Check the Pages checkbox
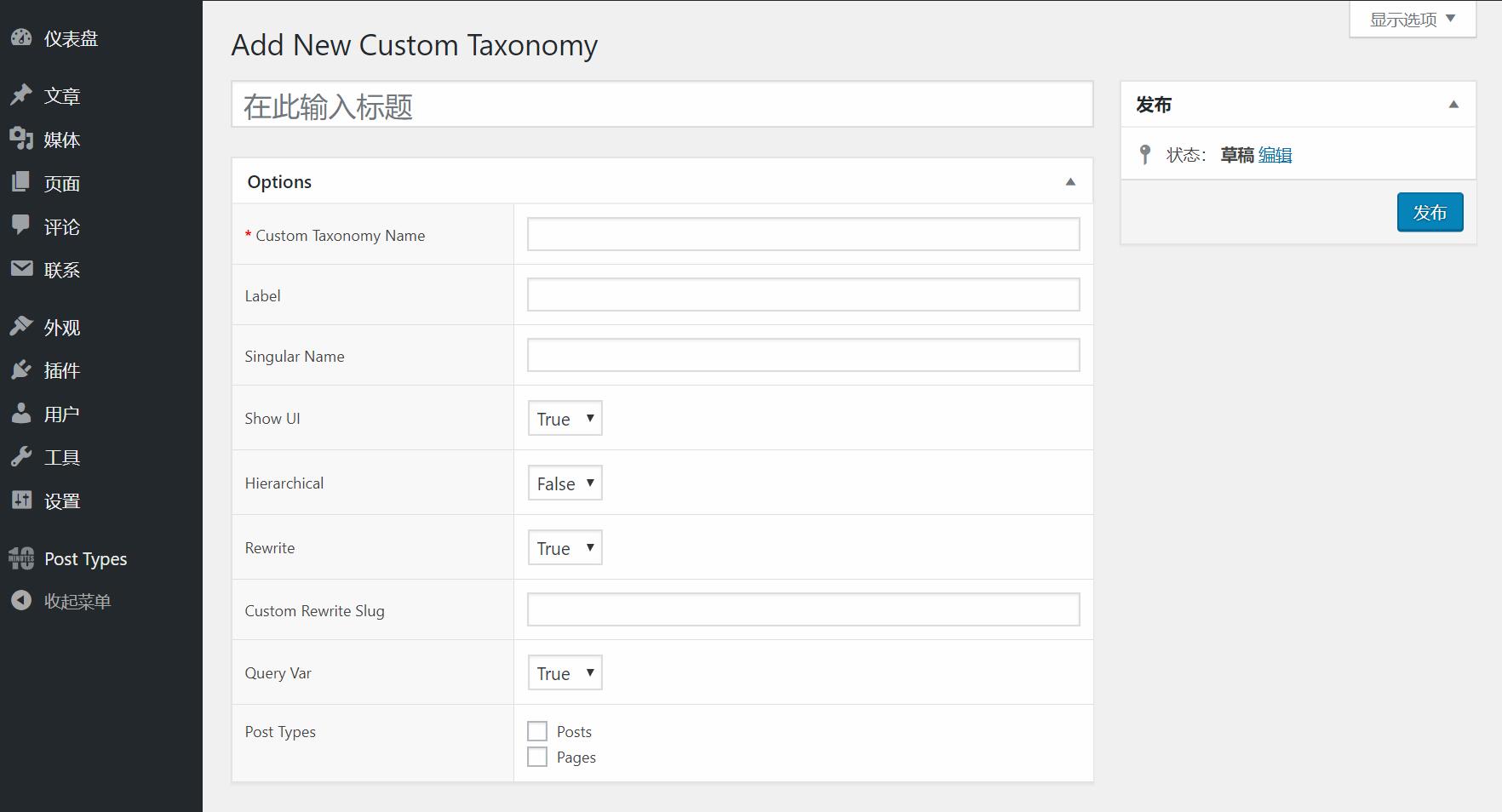Viewport: 1502px width, 812px height. [x=537, y=757]
